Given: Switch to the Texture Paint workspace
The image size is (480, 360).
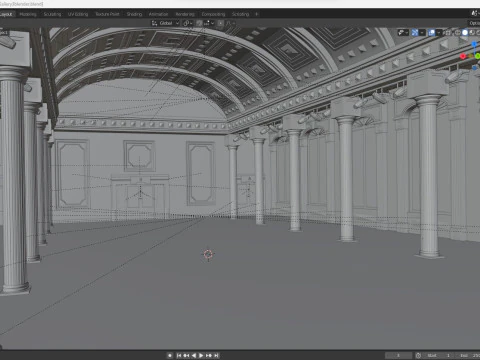Looking at the screenshot, I should coord(107,14).
